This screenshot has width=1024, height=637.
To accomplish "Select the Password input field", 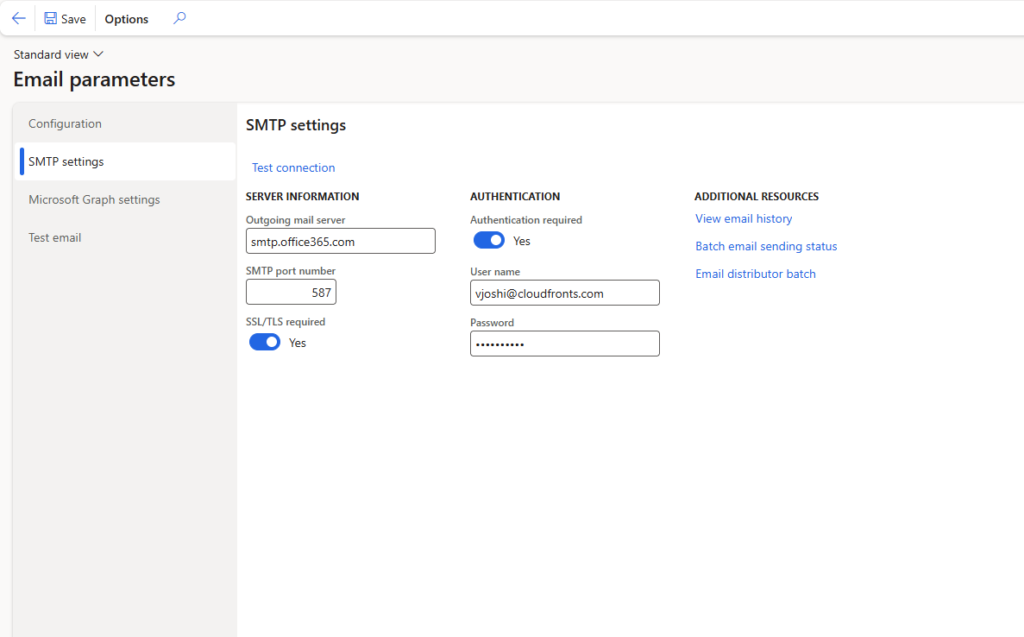I will [564, 344].
